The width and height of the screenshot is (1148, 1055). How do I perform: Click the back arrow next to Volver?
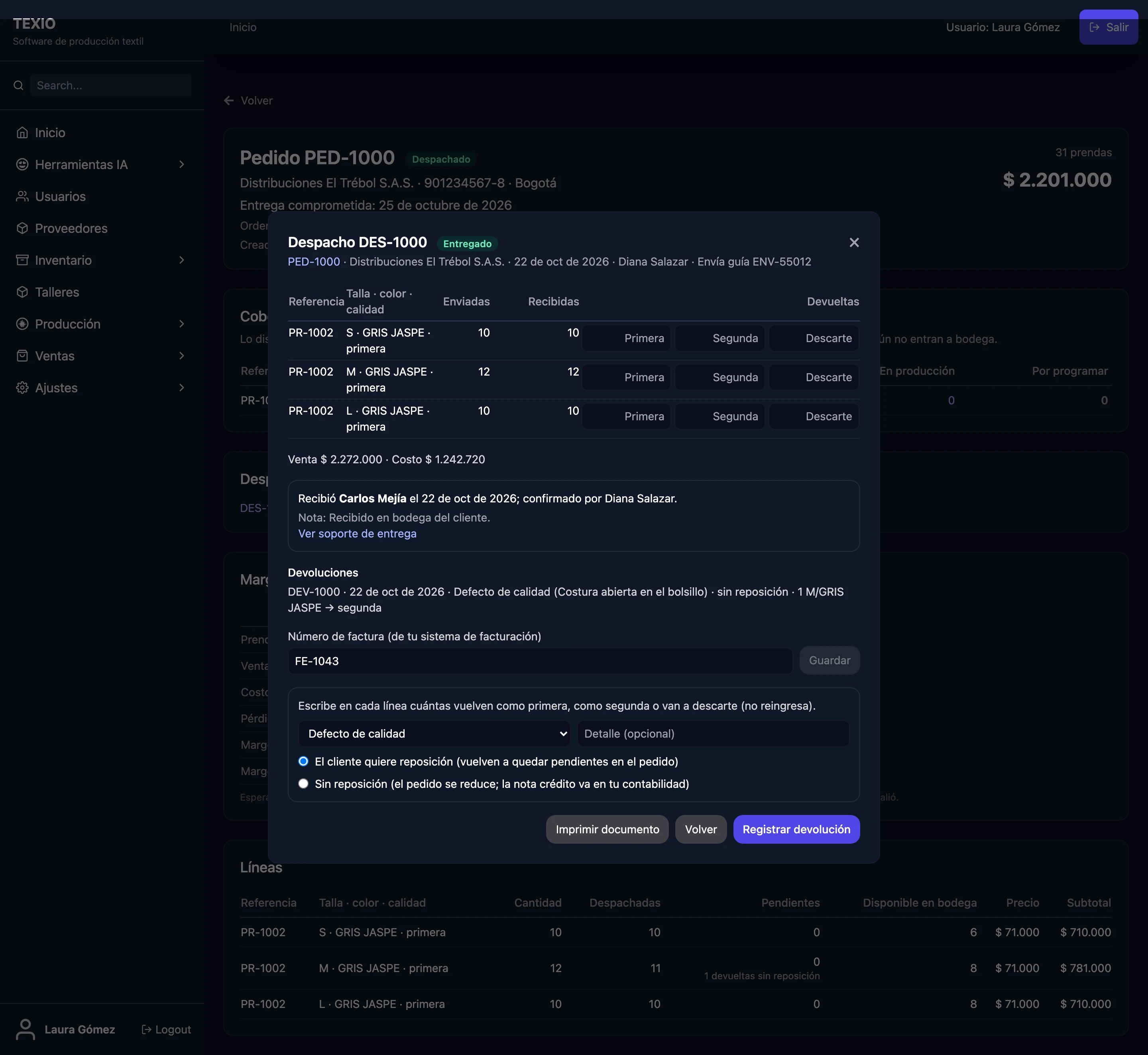tap(229, 100)
